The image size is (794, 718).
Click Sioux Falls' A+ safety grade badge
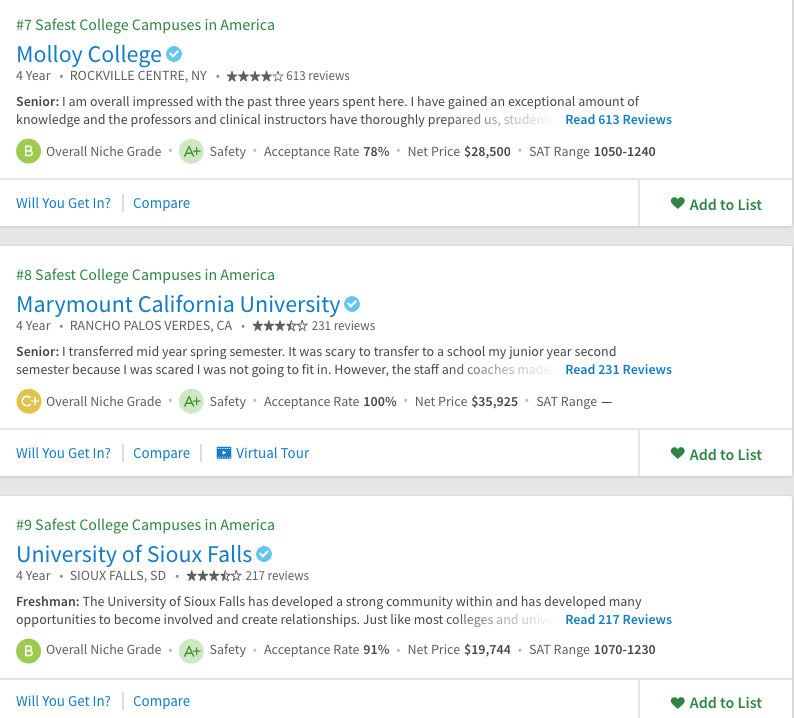(191, 650)
